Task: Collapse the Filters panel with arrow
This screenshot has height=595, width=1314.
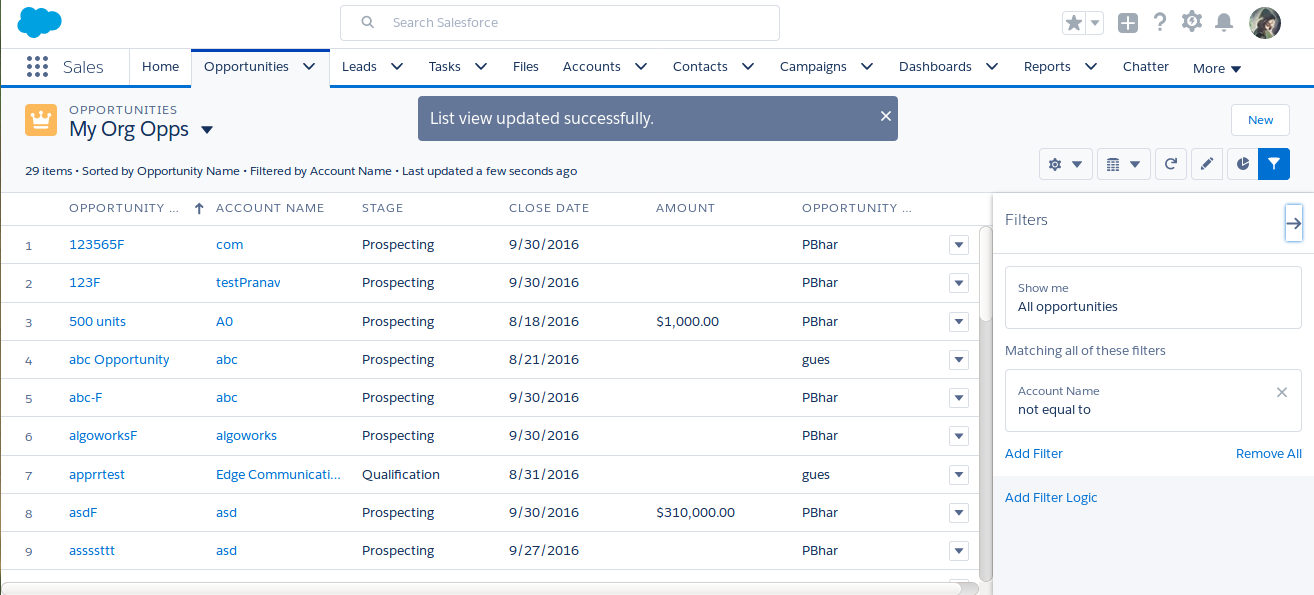Action: (x=1293, y=223)
